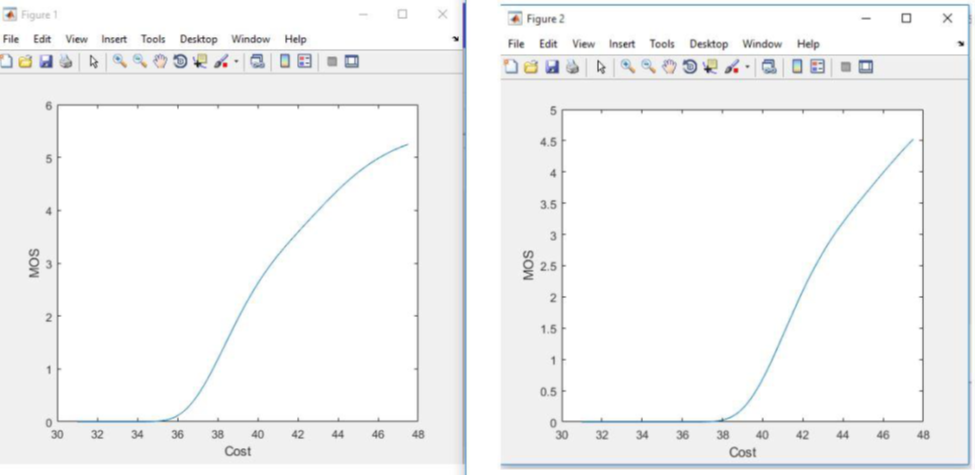Click New Figure icon in Figure 2 toolbar
Screen dimensions: 975x475
[511, 67]
